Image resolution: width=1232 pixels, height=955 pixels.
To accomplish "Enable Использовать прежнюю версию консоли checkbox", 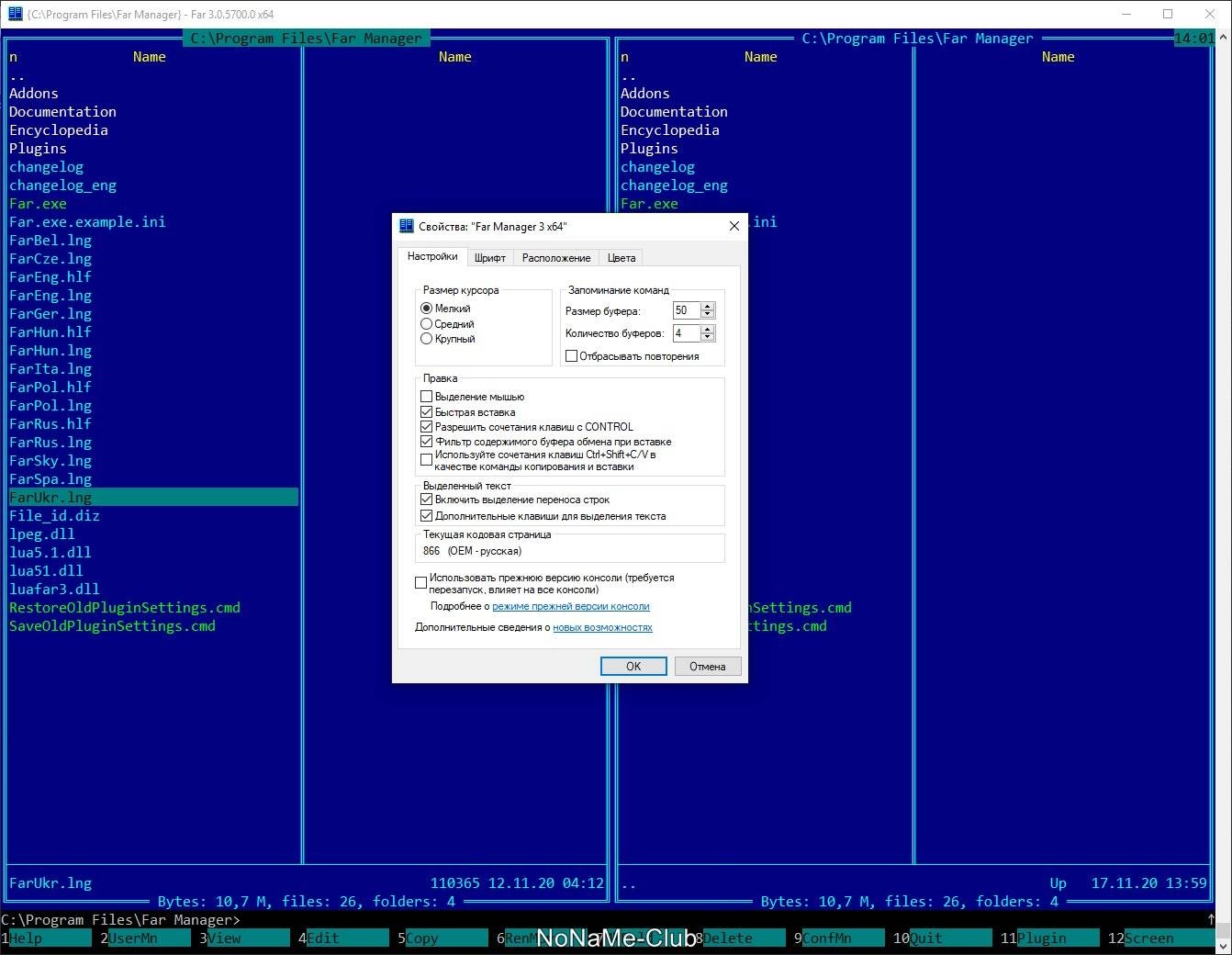I will [x=420, y=583].
